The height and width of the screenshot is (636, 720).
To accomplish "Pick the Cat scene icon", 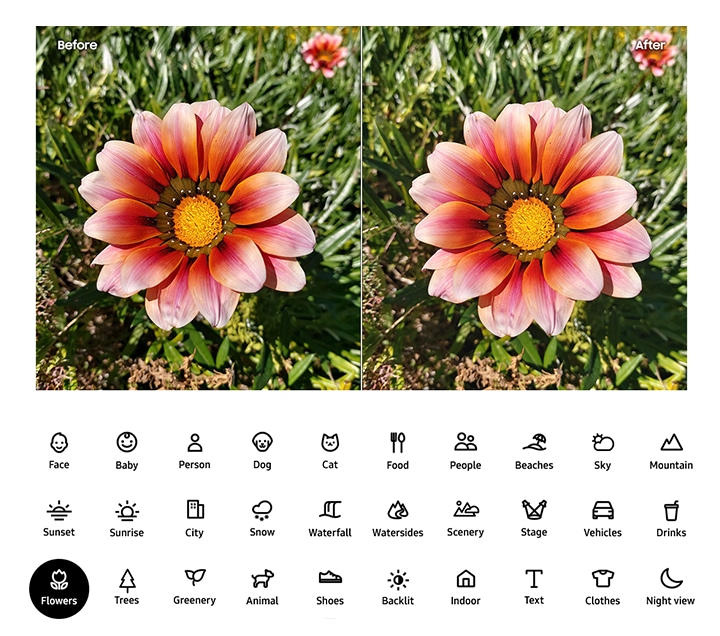I will pos(330,443).
